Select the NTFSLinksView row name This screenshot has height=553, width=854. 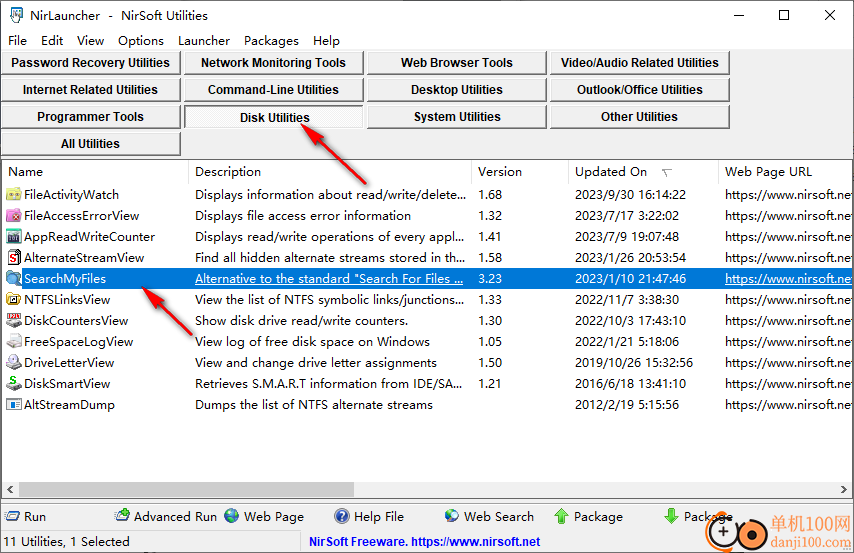(67, 300)
